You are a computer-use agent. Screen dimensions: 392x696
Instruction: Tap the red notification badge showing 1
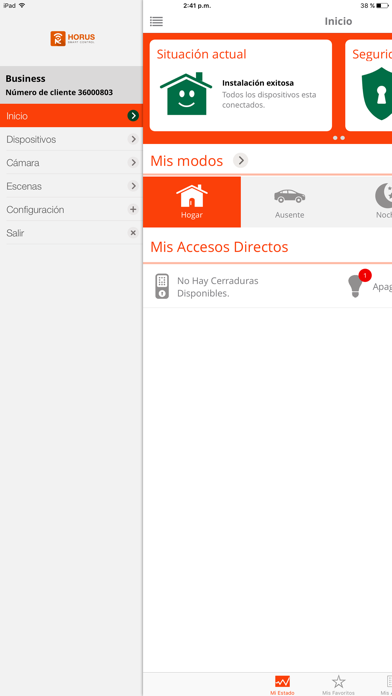coord(365,275)
